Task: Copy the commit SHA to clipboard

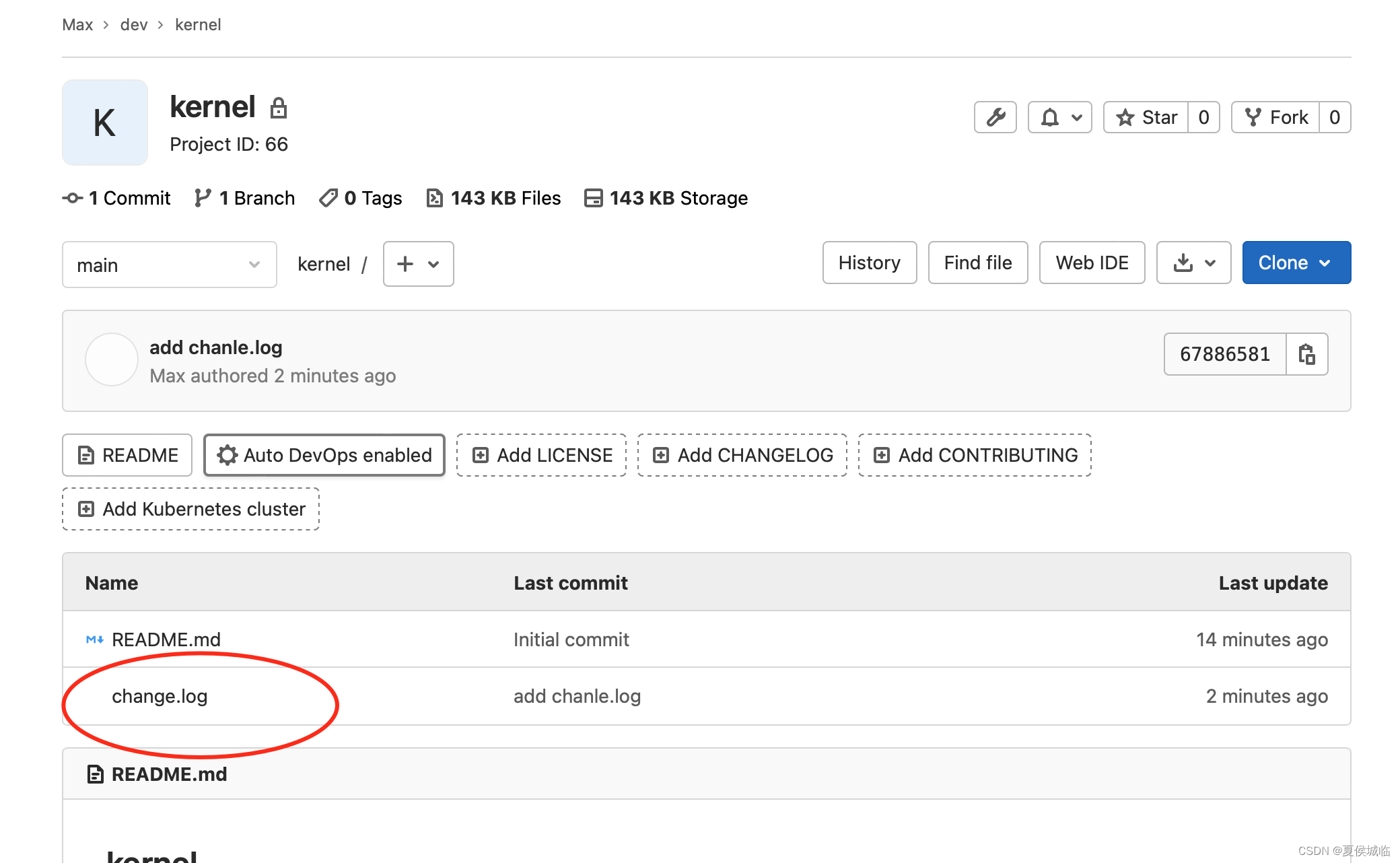Action: pyautogui.click(x=1307, y=354)
